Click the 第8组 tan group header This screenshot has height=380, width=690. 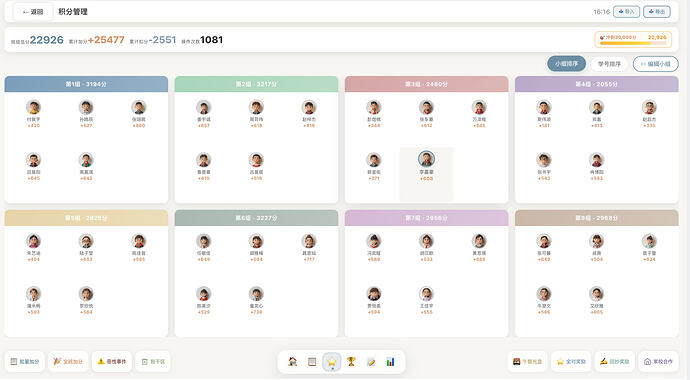(x=597, y=218)
